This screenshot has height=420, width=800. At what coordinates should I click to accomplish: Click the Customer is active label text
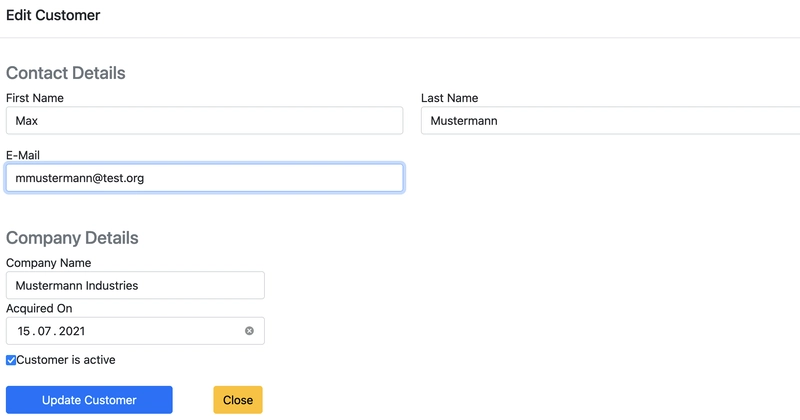pyautogui.click(x=66, y=360)
